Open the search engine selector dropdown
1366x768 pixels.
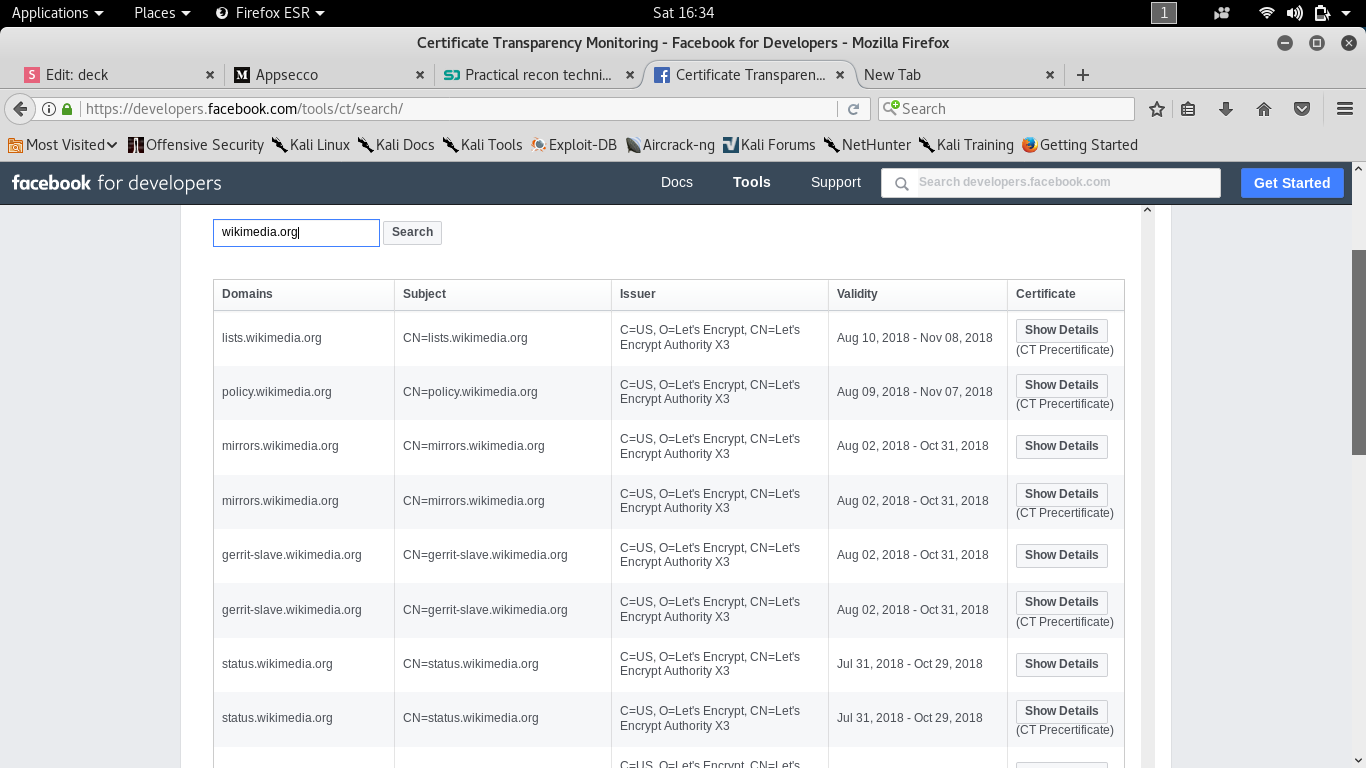pos(890,108)
